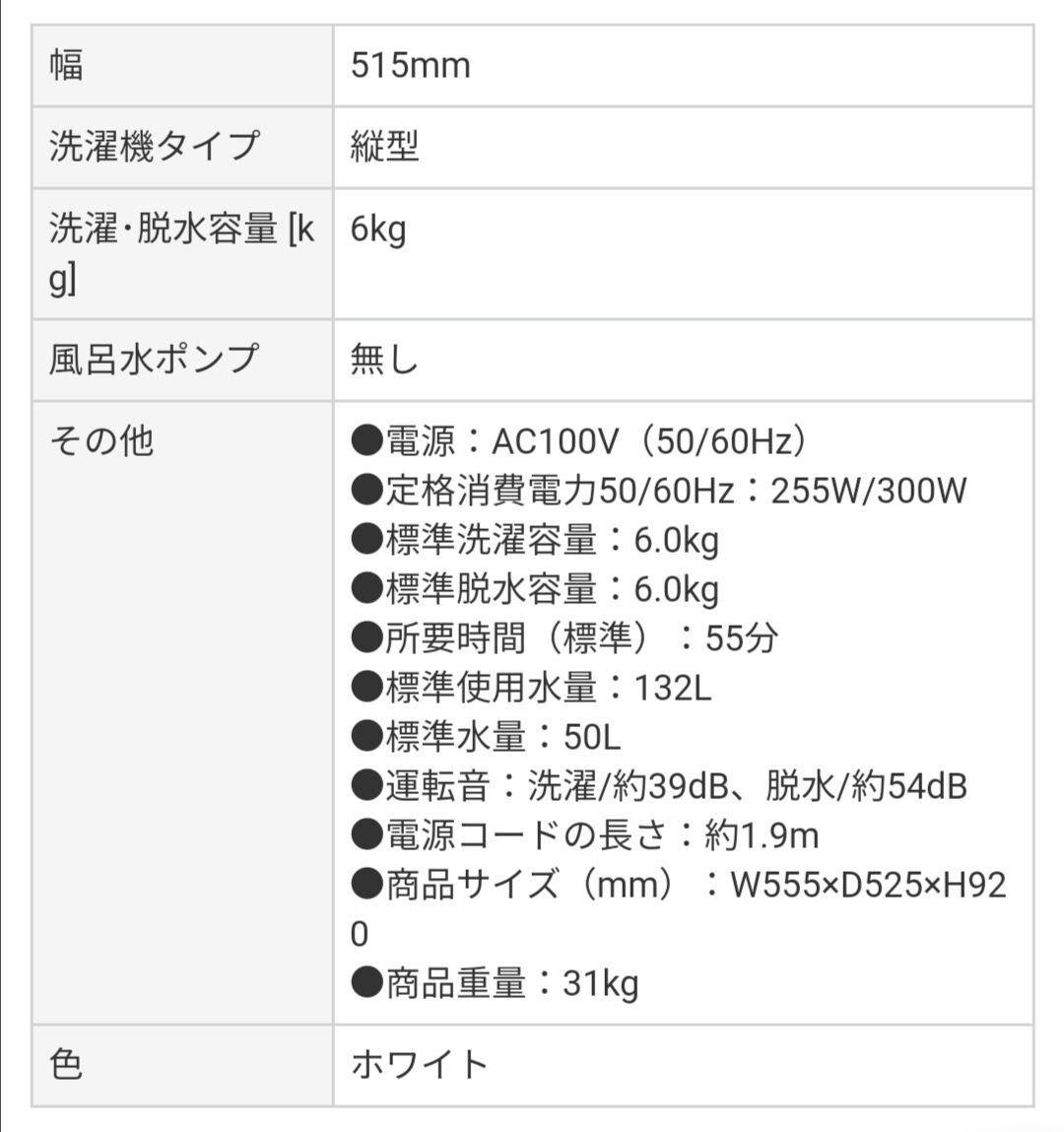Click the その他 row label
Screen dimensions: 1064x1132
(101, 440)
